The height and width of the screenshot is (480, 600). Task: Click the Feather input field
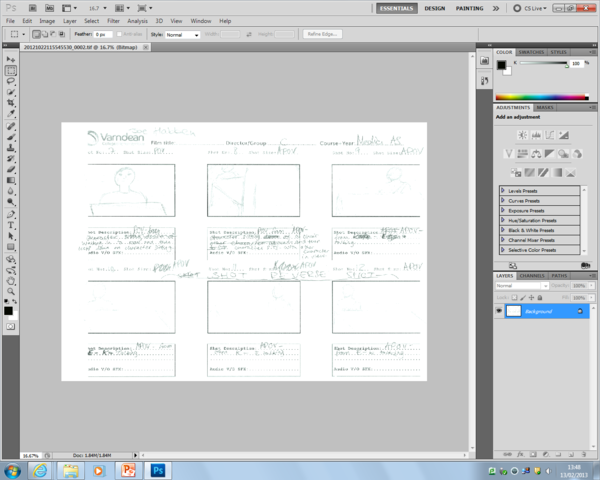(103, 34)
